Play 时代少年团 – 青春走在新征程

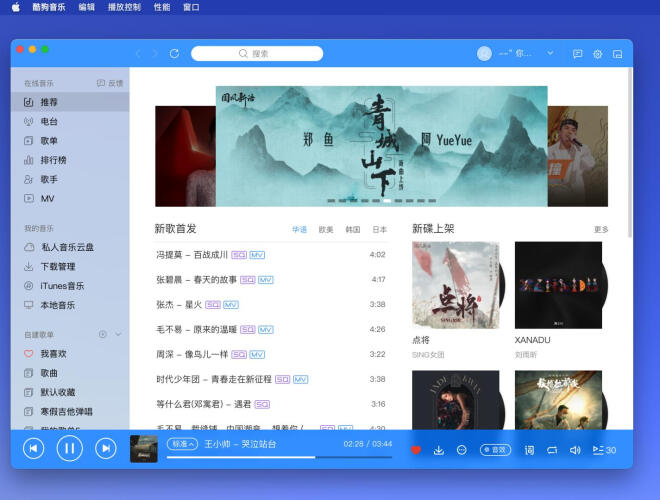(x=271, y=379)
